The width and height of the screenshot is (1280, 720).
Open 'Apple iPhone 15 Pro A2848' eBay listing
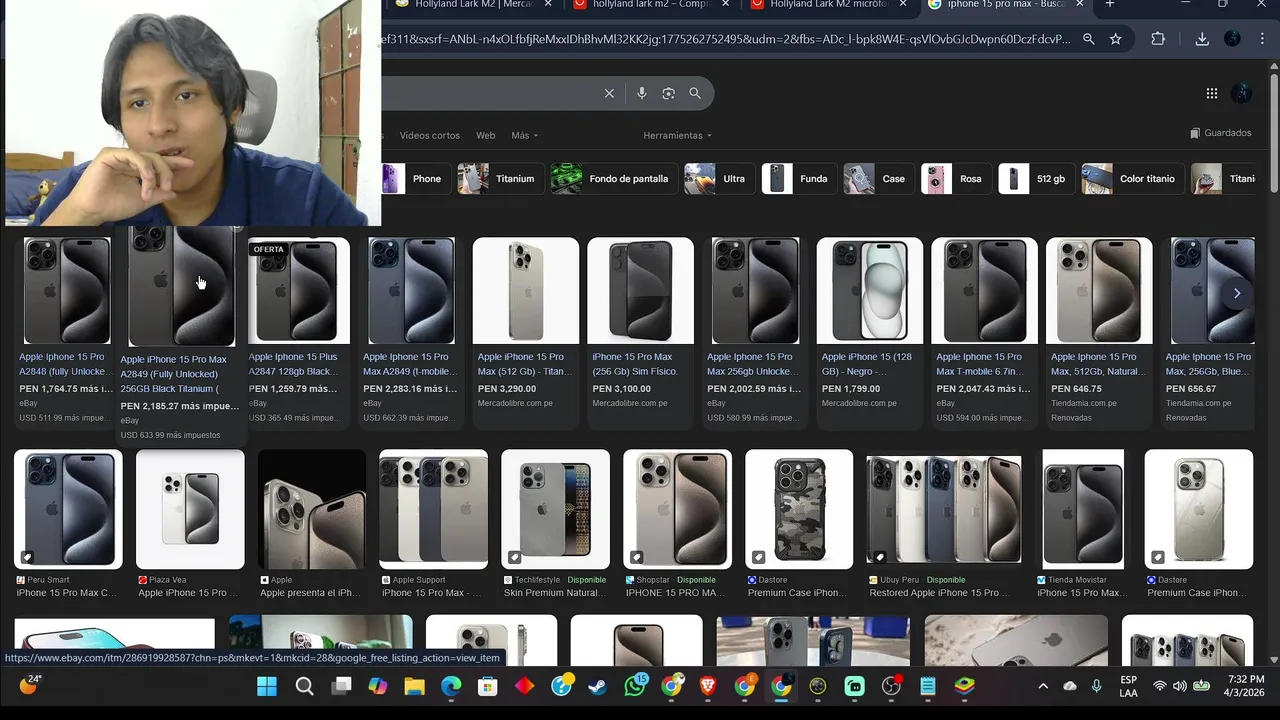click(x=67, y=331)
